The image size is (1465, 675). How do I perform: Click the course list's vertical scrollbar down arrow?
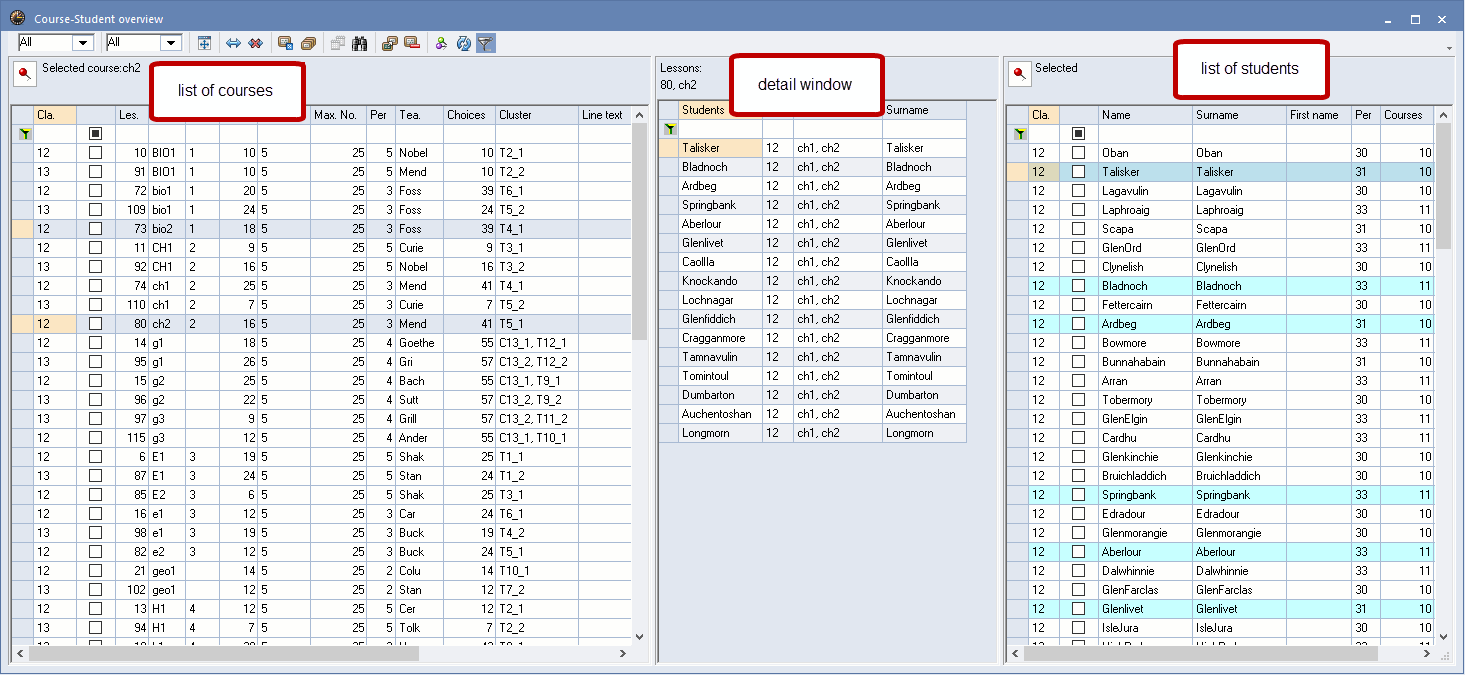(x=640, y=636)
